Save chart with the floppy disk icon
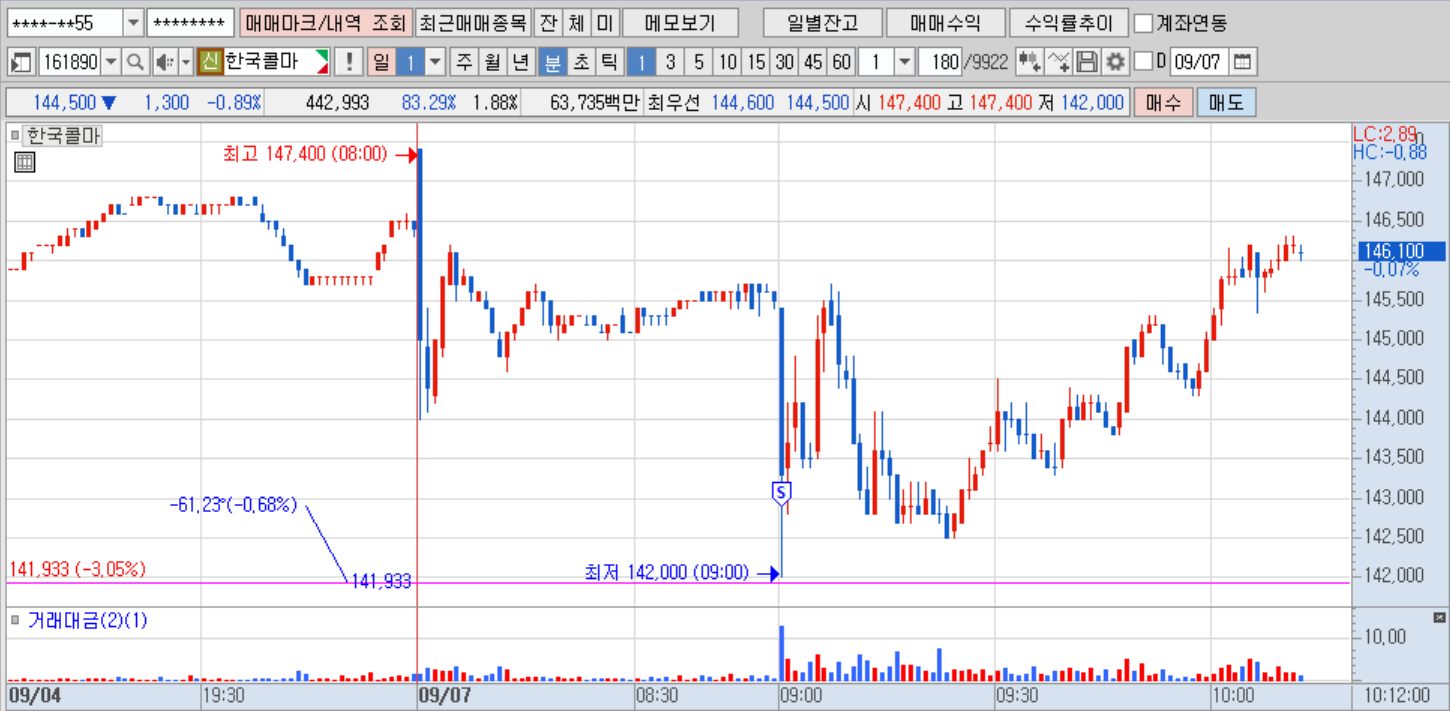Screen dimensions: 1450x711 1087,62
